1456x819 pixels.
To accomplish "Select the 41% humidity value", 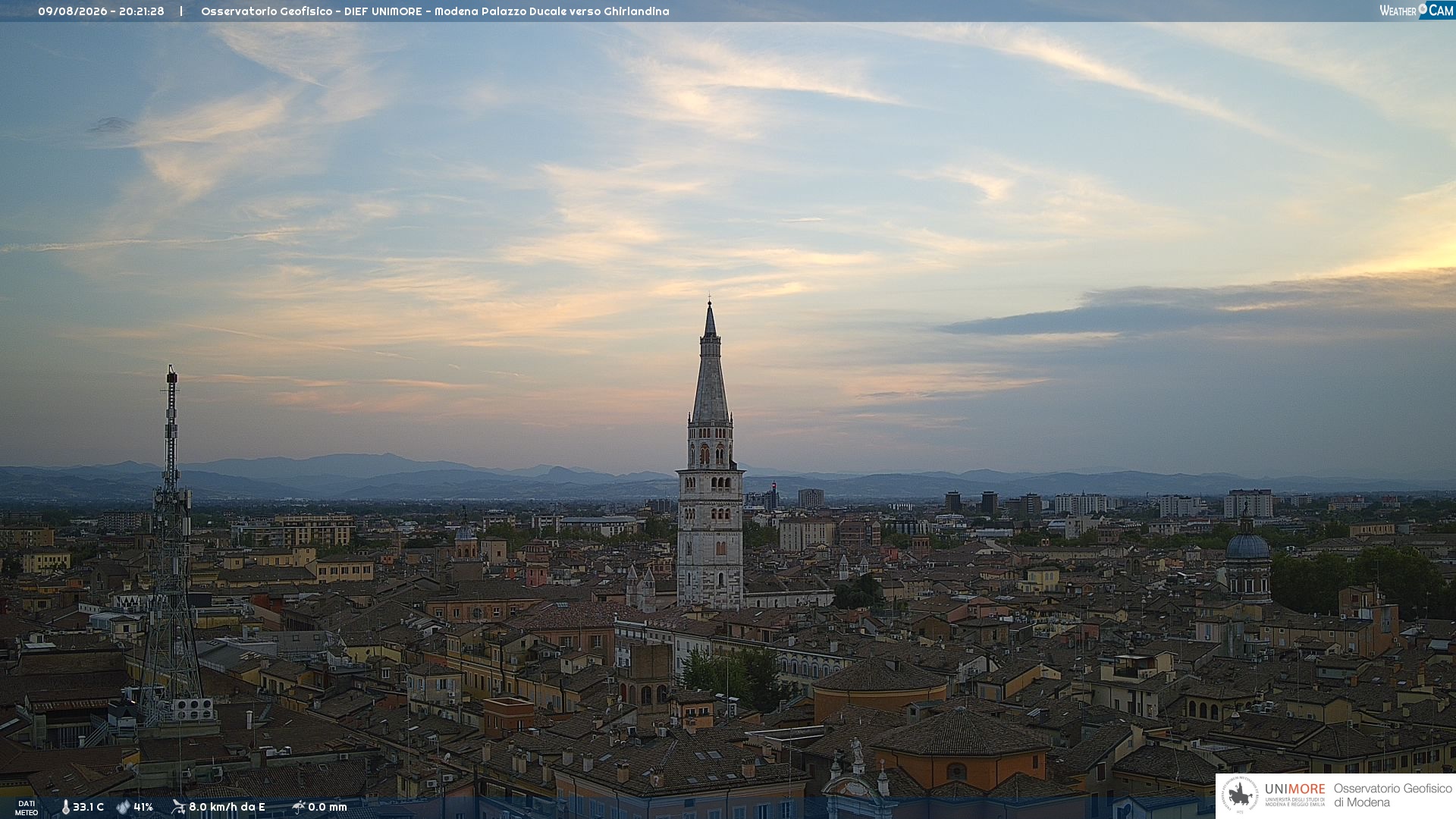I will coord(143,808).
